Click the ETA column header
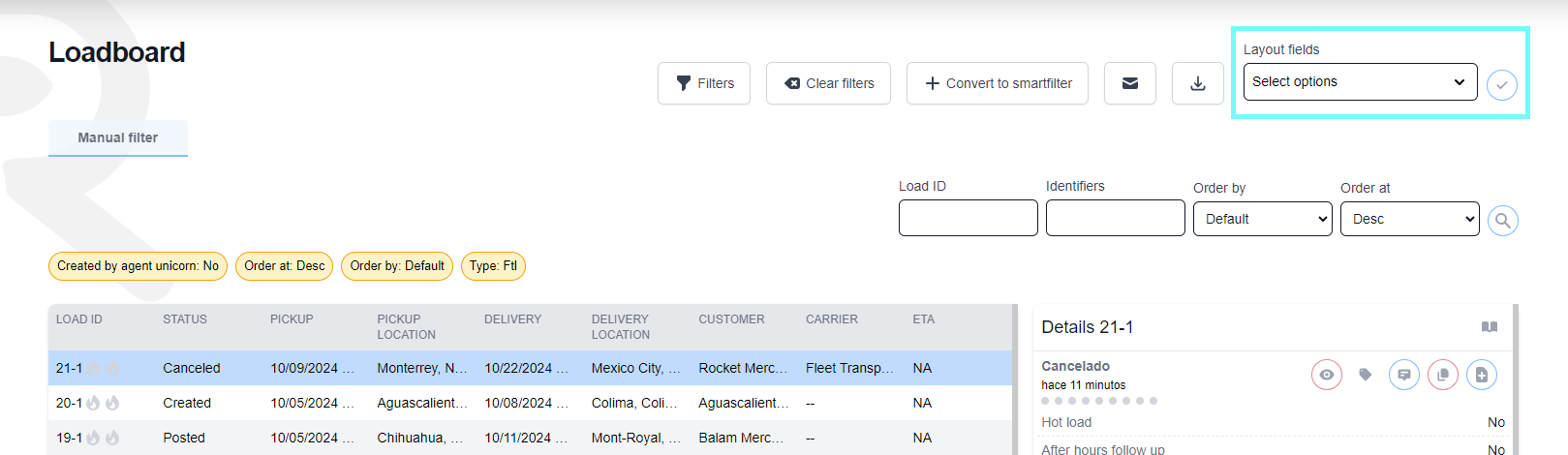This screenshot has width=1568, height=455. 924,319
